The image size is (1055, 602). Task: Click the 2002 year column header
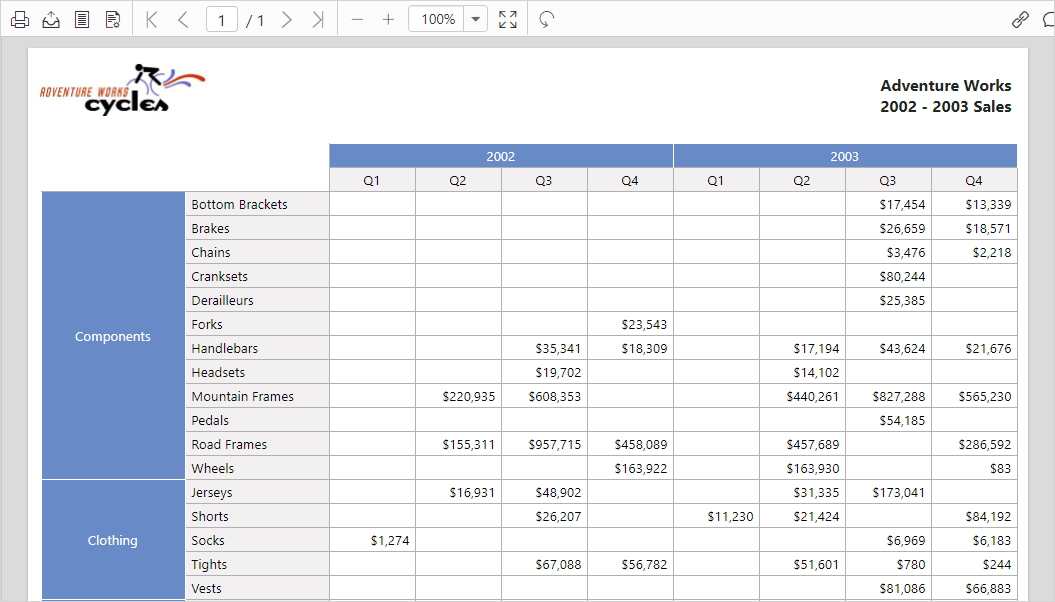click(501, 156)
